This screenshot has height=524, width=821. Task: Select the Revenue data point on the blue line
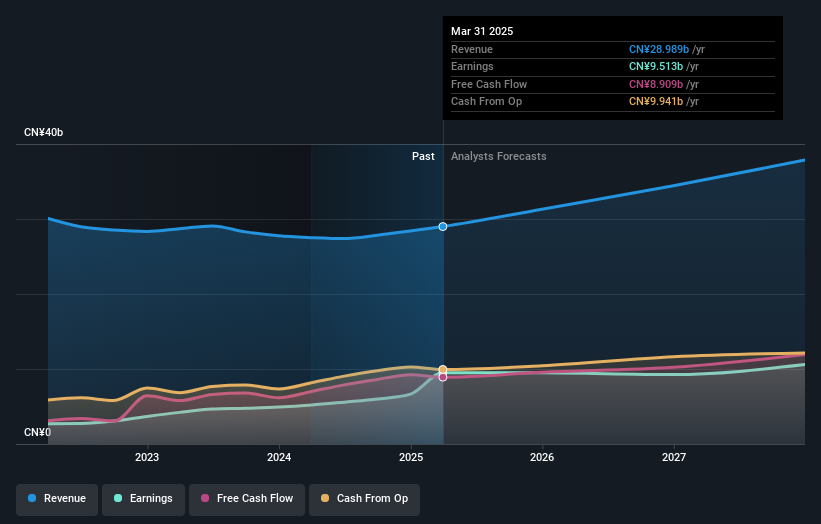443,227
